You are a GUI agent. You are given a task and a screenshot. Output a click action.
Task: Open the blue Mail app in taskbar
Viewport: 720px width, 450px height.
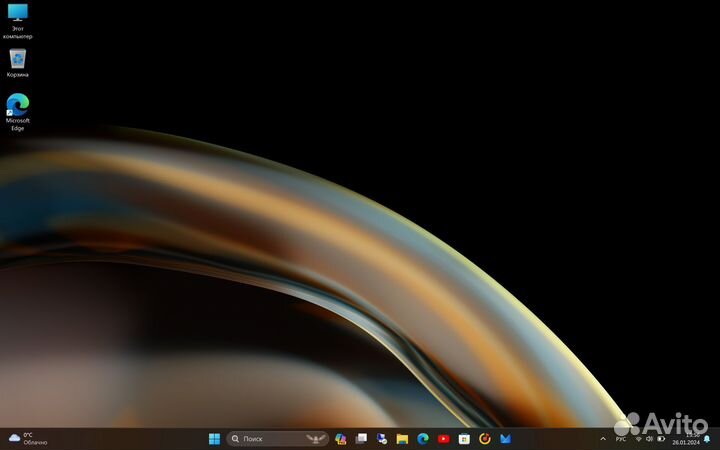[x=506, y=438]
